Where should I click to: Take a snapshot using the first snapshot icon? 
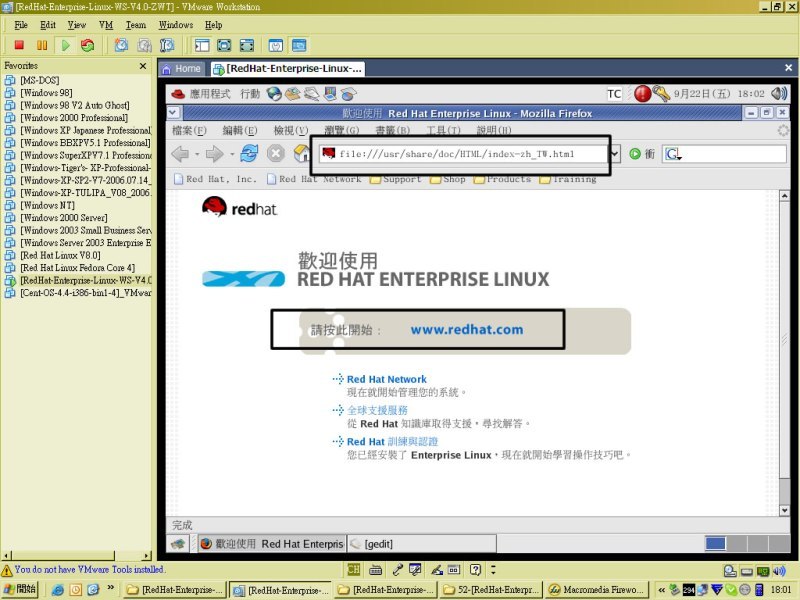point(121,45)
